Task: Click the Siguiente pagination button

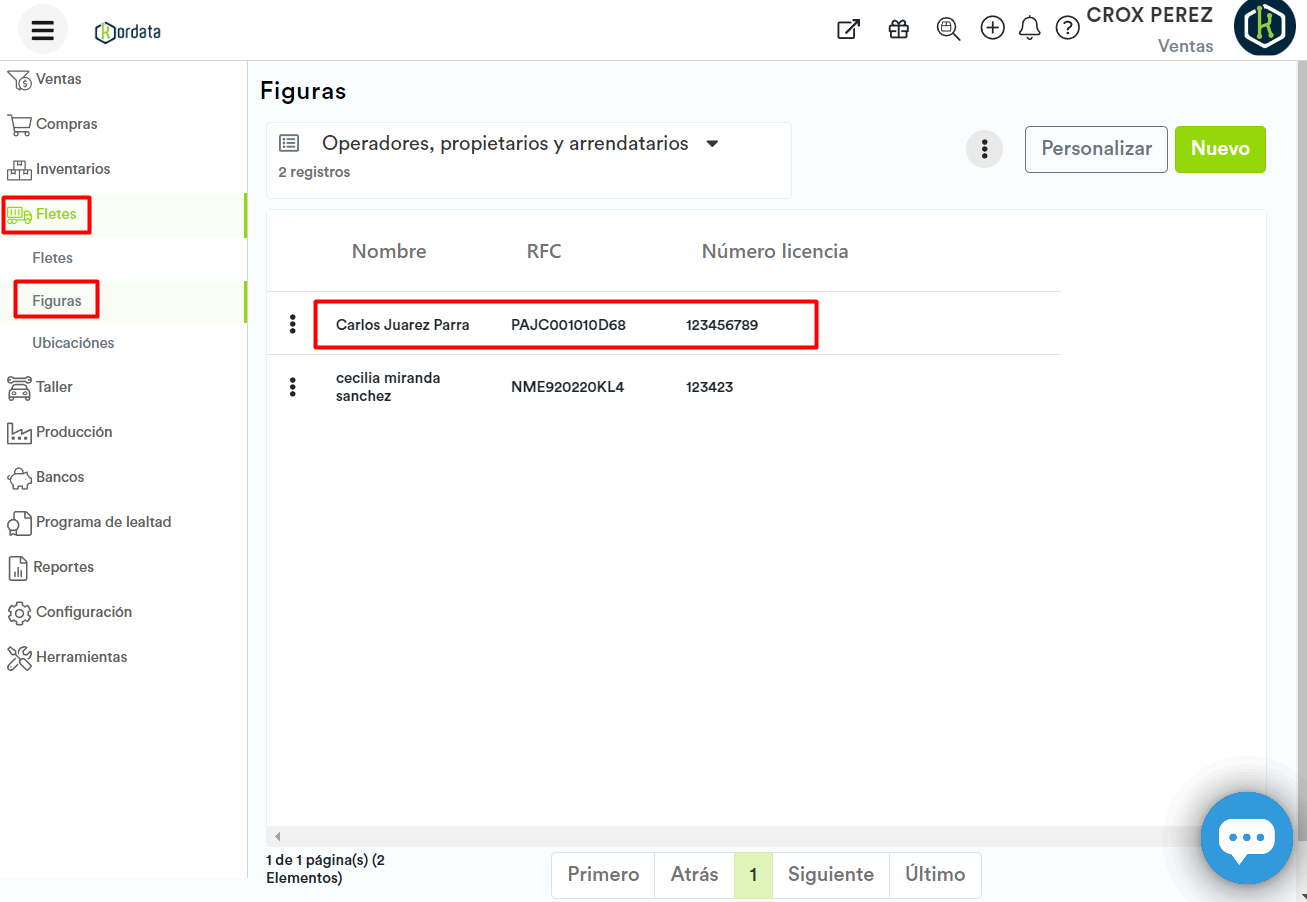Action: coord(830,875)
